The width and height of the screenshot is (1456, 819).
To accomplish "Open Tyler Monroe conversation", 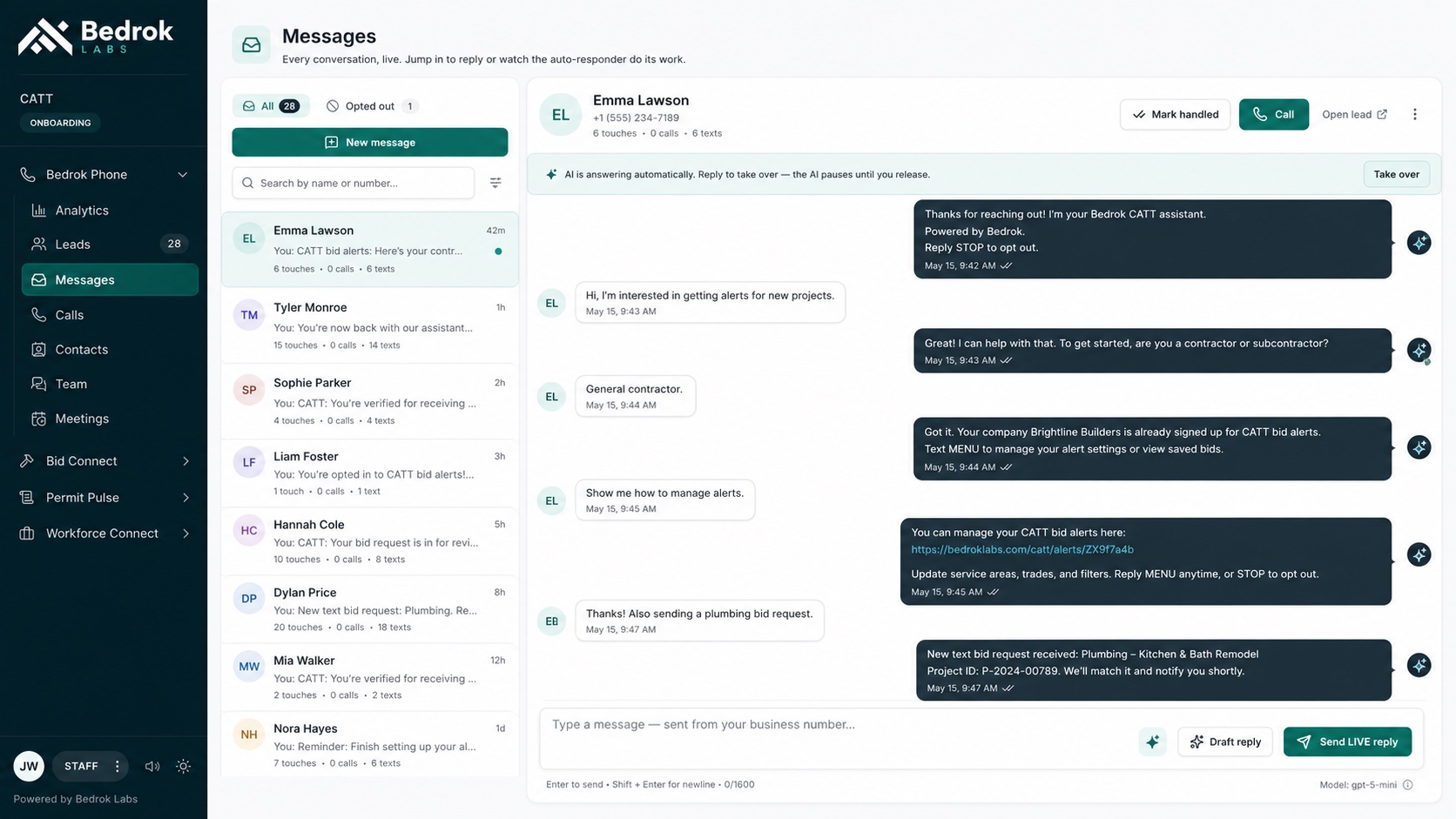I will click(x=370, y=326).
